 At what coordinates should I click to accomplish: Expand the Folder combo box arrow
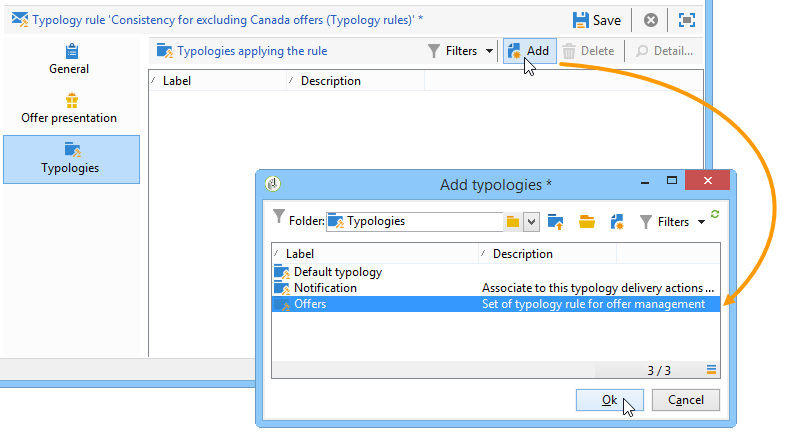531,222
